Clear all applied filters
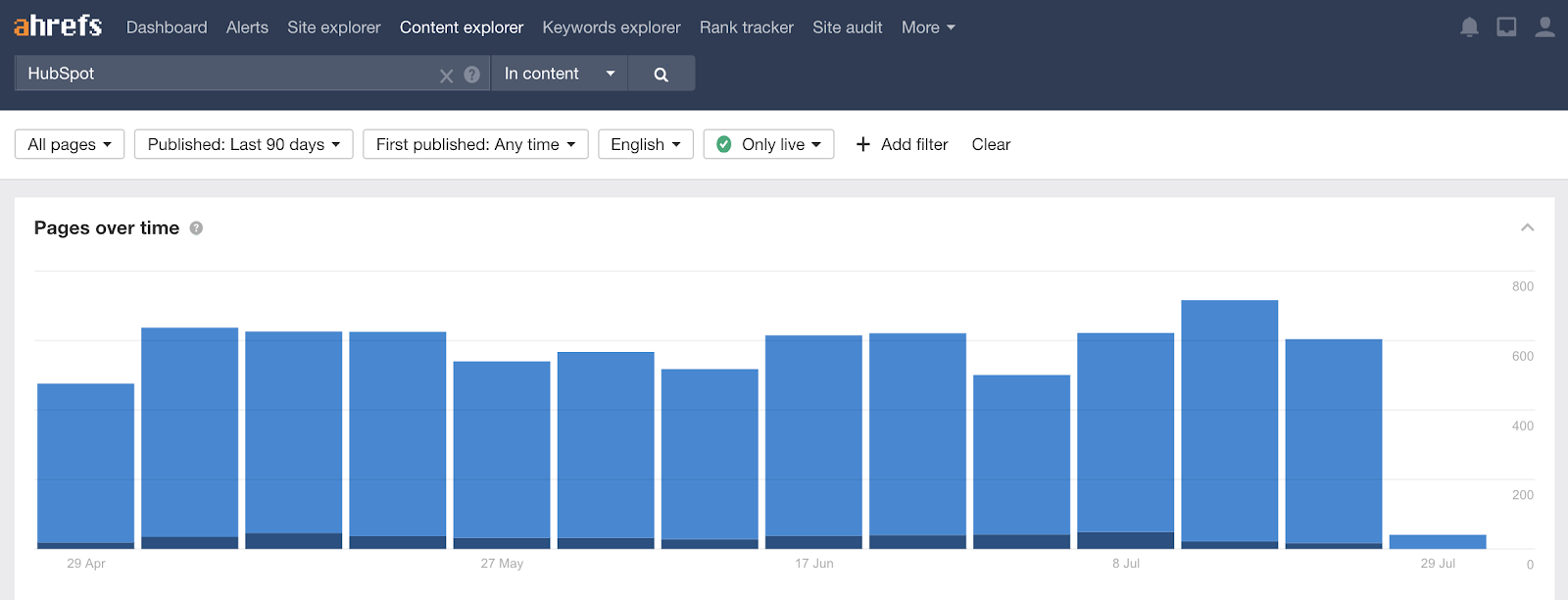1568x600 pixels. tap(991, 144)
